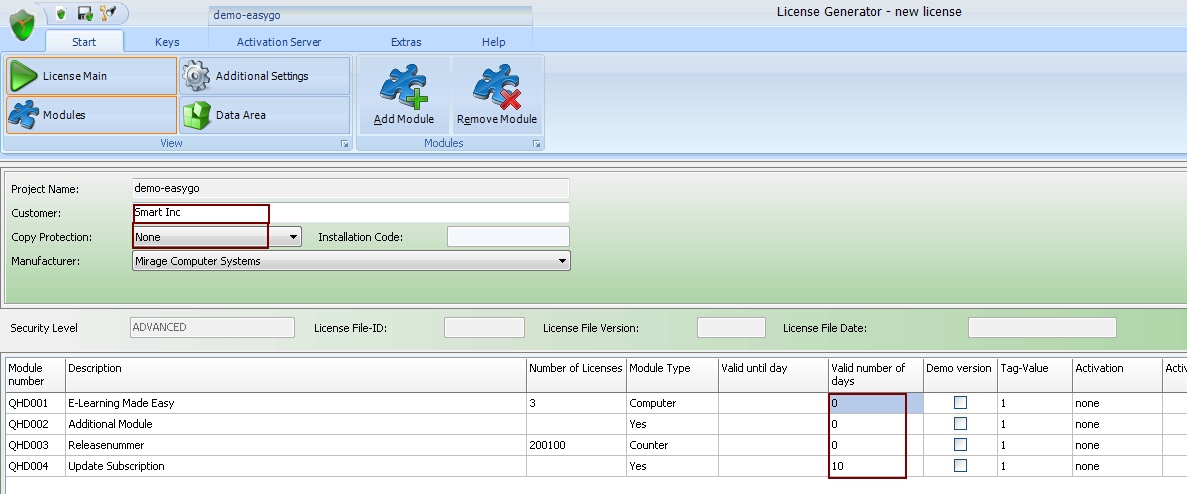Switch to the Keys tab
Viewport: 1187px width, 494px height.
coord(167,42)
